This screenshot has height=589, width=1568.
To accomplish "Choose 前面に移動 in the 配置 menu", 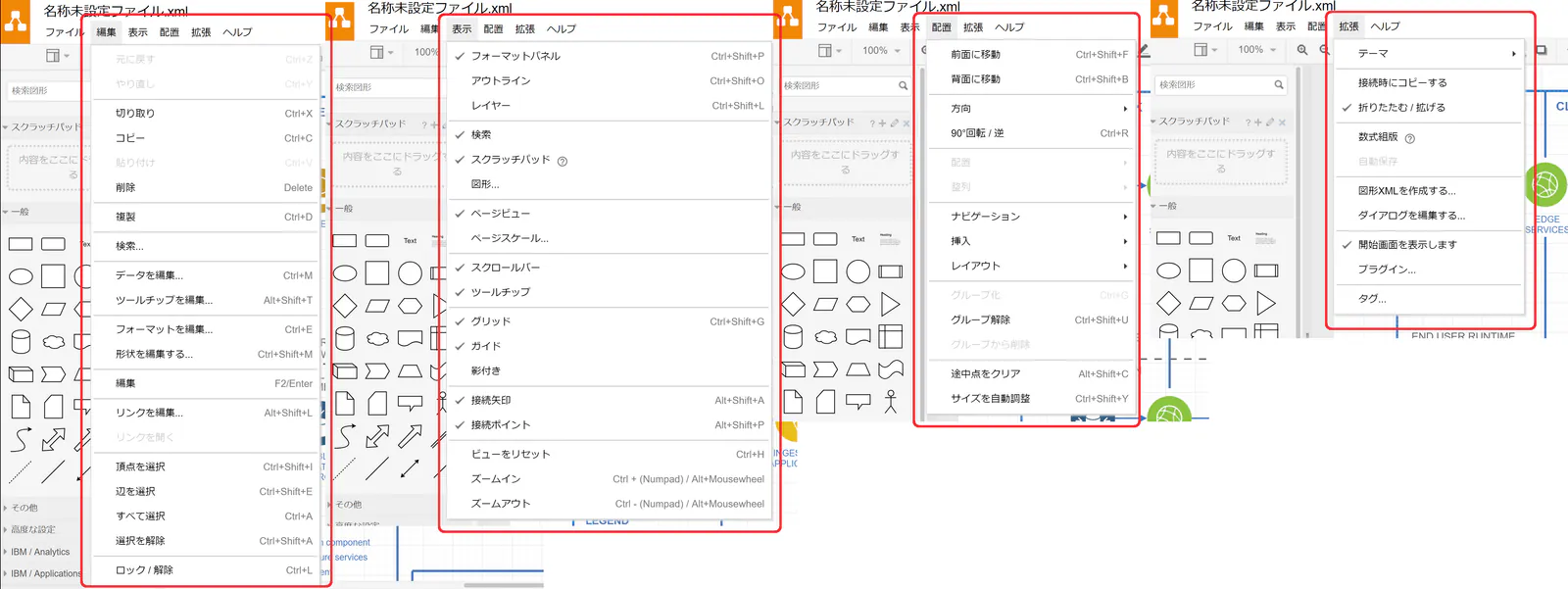I will (1030, 55).
